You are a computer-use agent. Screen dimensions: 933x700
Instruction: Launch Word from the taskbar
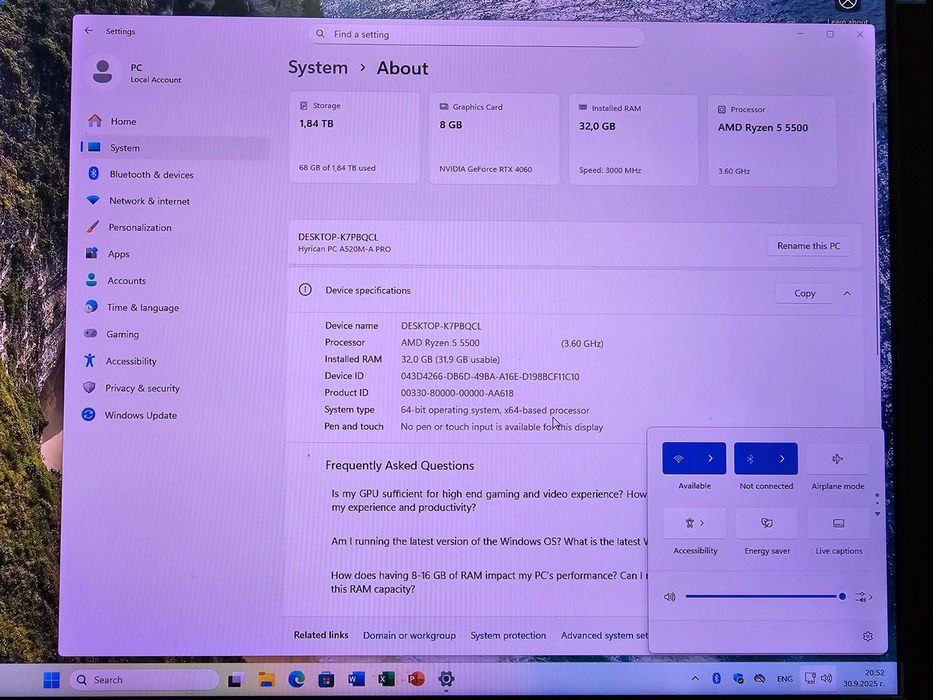[x=356, y=679]
